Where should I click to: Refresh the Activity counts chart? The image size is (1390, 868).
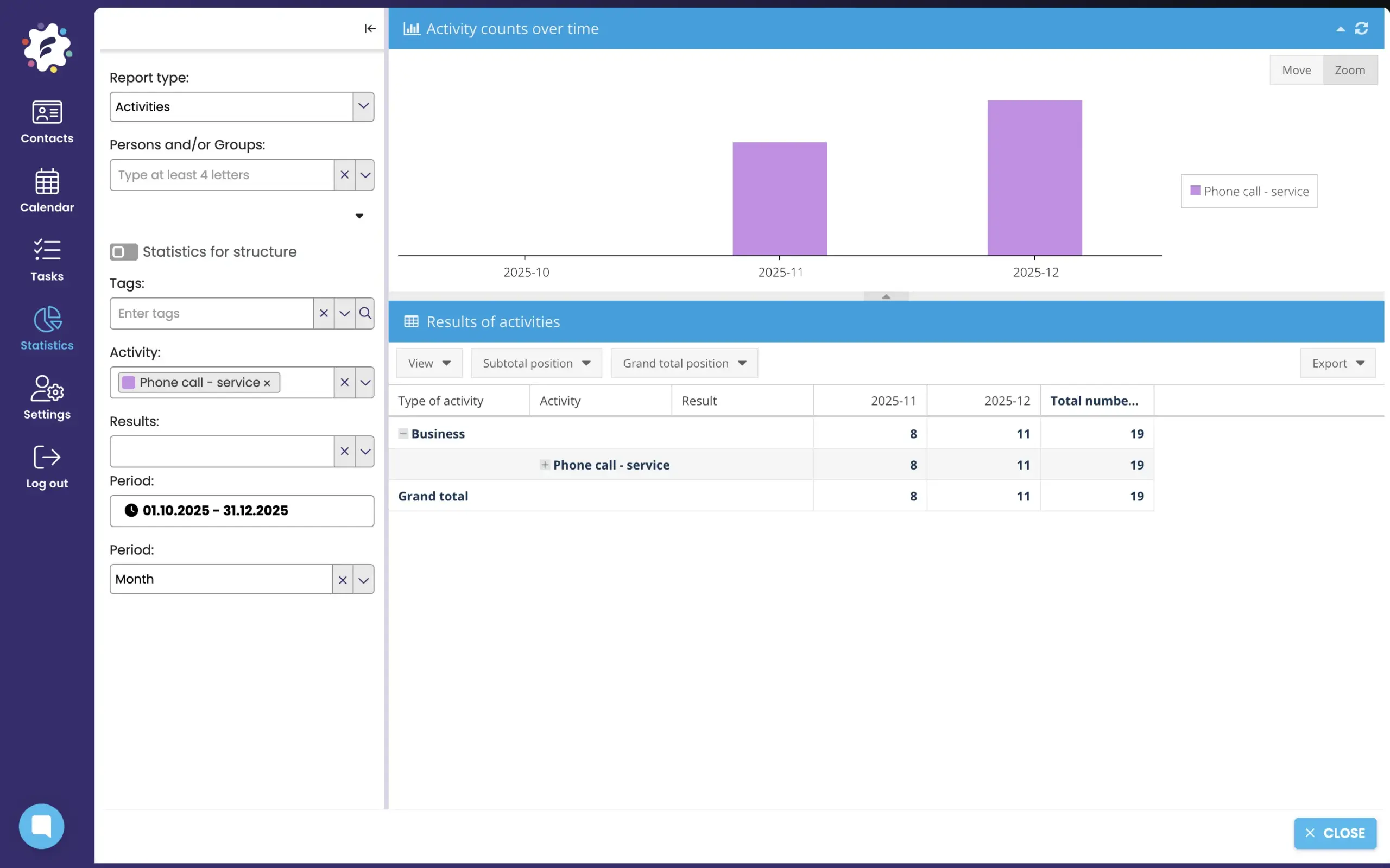(1362, 28)
